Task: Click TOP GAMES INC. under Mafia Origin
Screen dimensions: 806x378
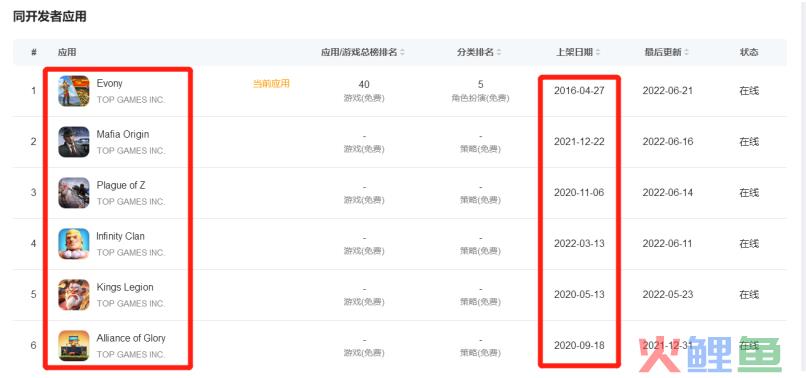Action: click(x=131, y=151)
